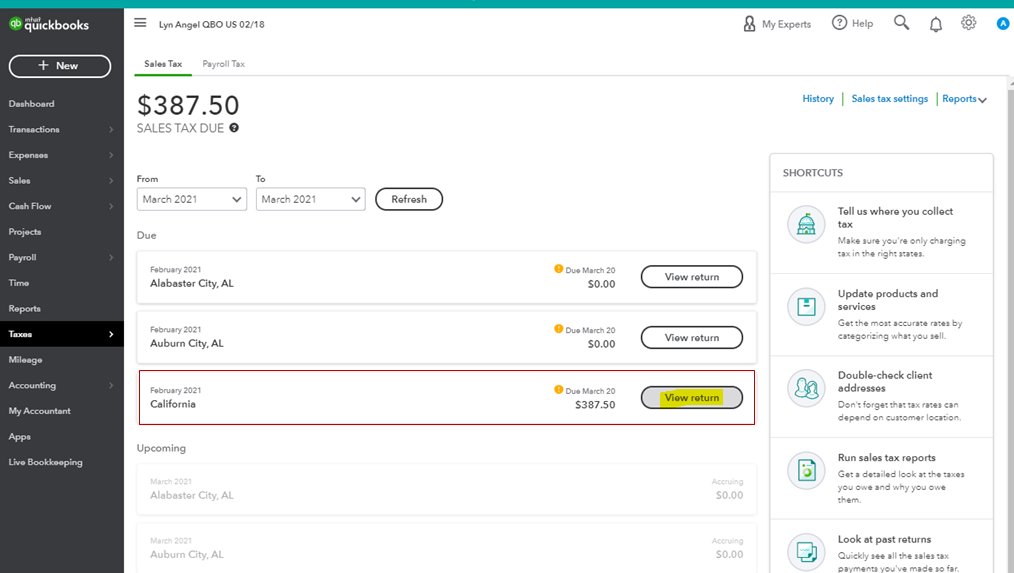The width and height of the screenshot is (1014, 573).
Task: Open the Help question mark icon
Action: tap(839, 23)
